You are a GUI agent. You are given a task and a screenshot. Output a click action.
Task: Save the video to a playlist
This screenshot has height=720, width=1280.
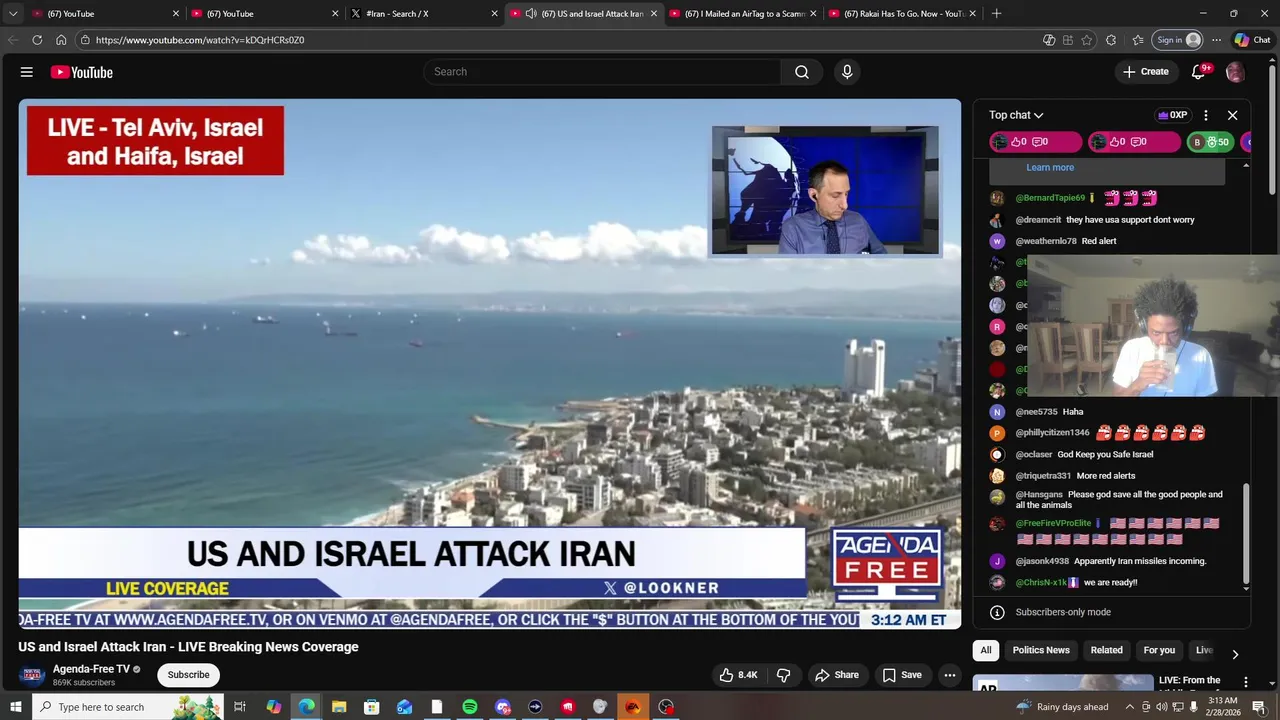point(901,675)
